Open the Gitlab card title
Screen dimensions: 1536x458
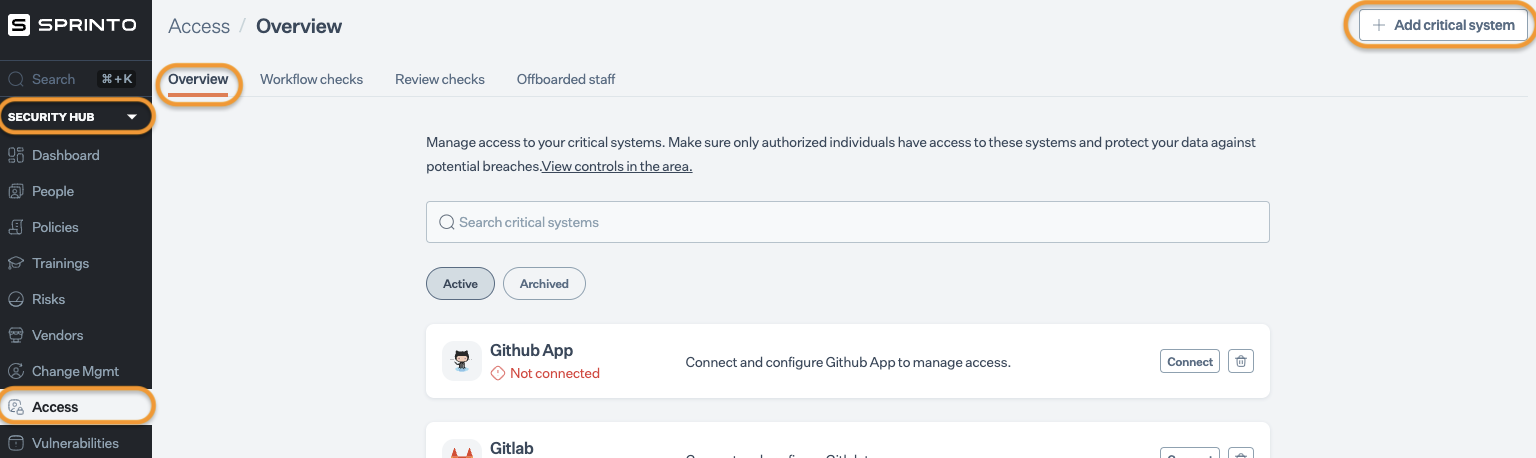click(x=512, y=448)
